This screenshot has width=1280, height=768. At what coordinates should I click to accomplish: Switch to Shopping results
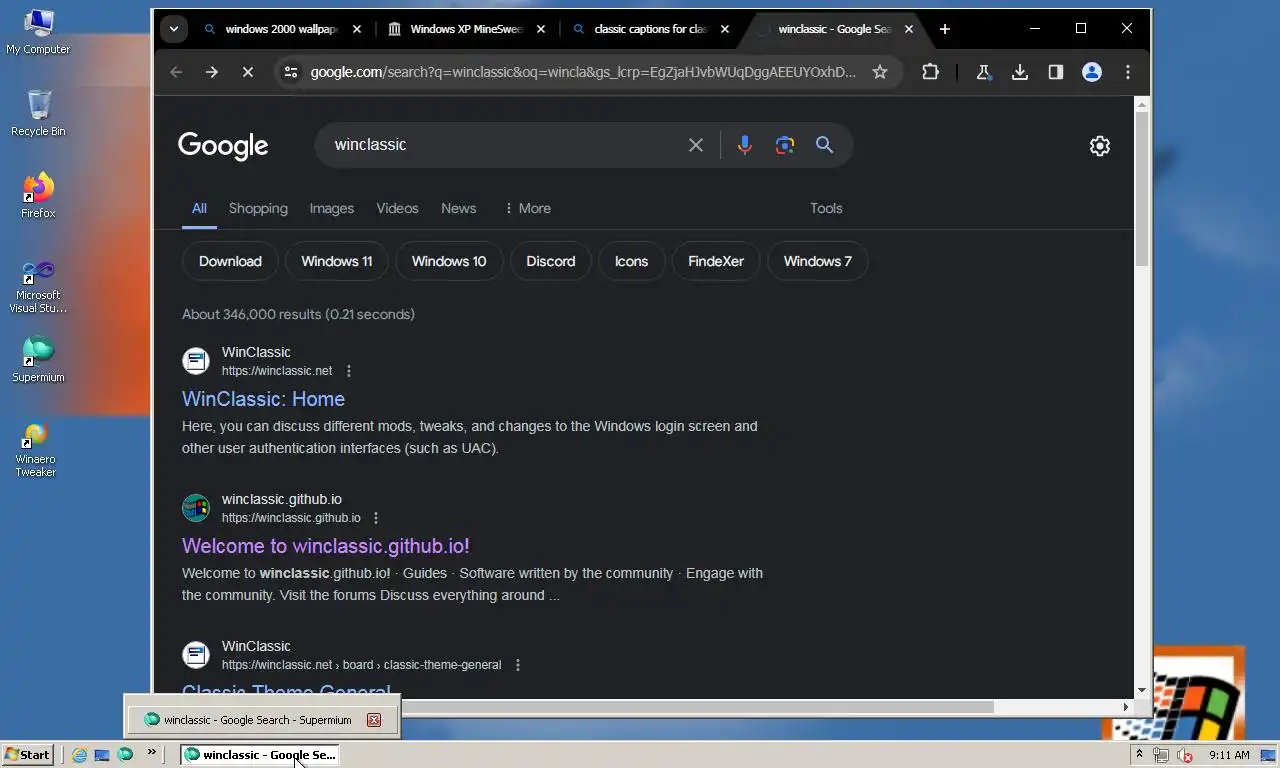tap(258, 208)
